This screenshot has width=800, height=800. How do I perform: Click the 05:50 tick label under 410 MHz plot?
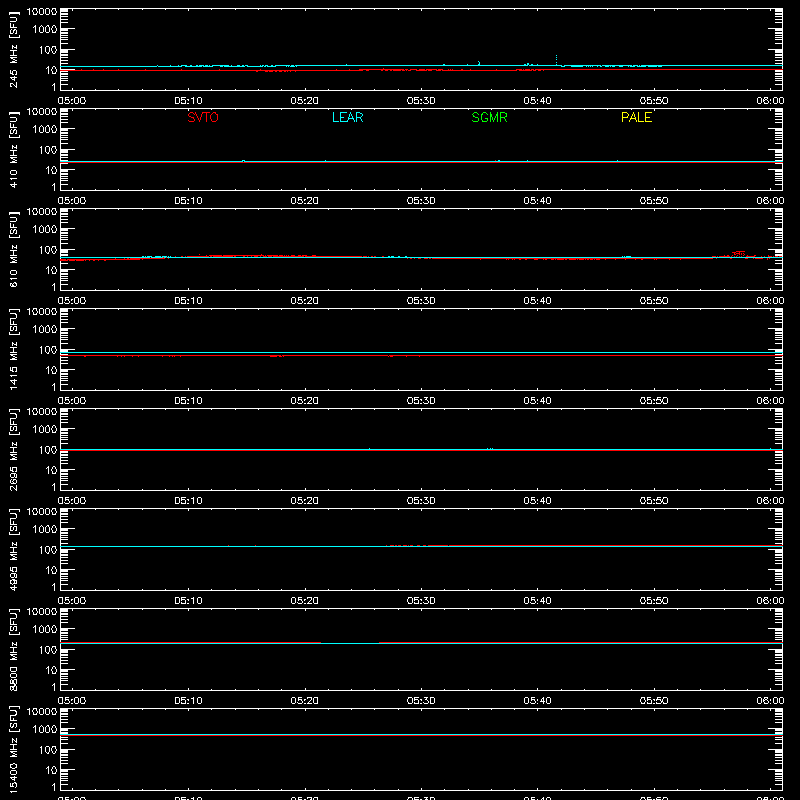pos(654,201)
